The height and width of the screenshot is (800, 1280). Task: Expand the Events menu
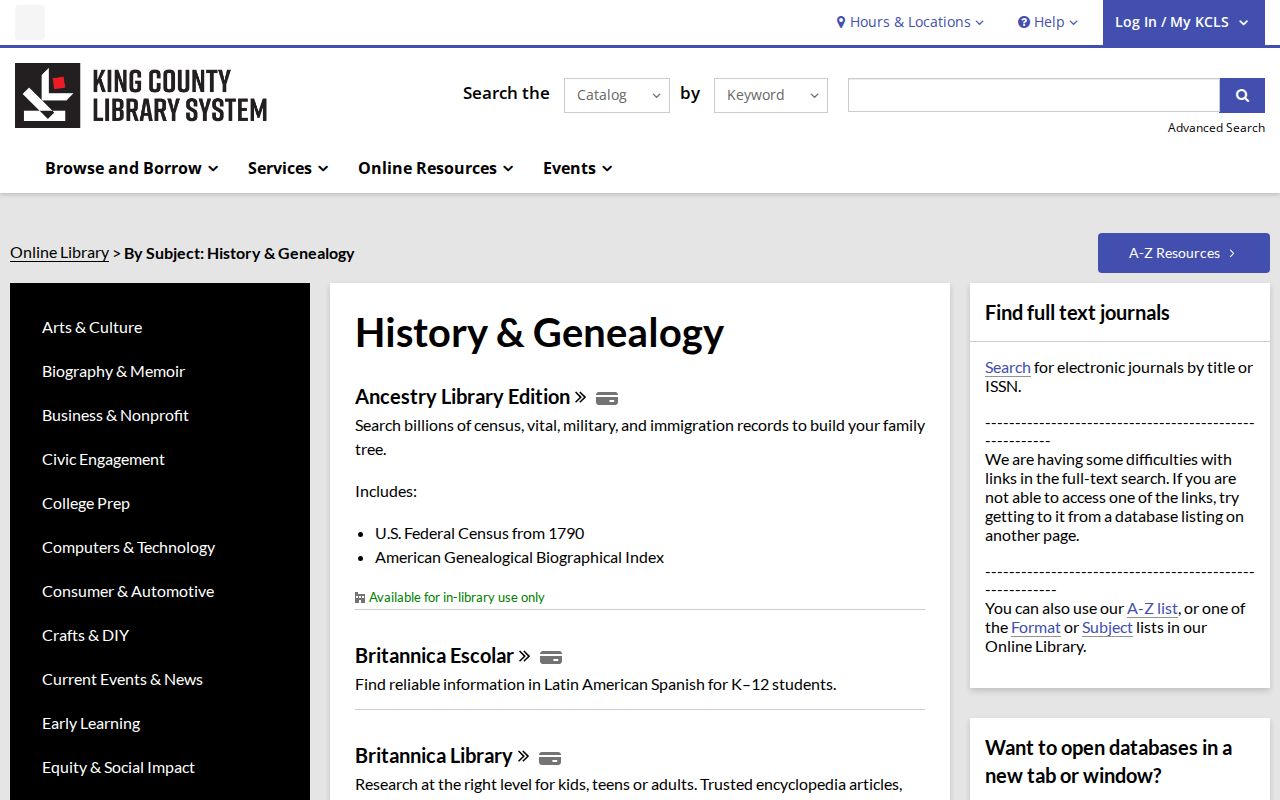pyautogui.click(x=578, y=168)
